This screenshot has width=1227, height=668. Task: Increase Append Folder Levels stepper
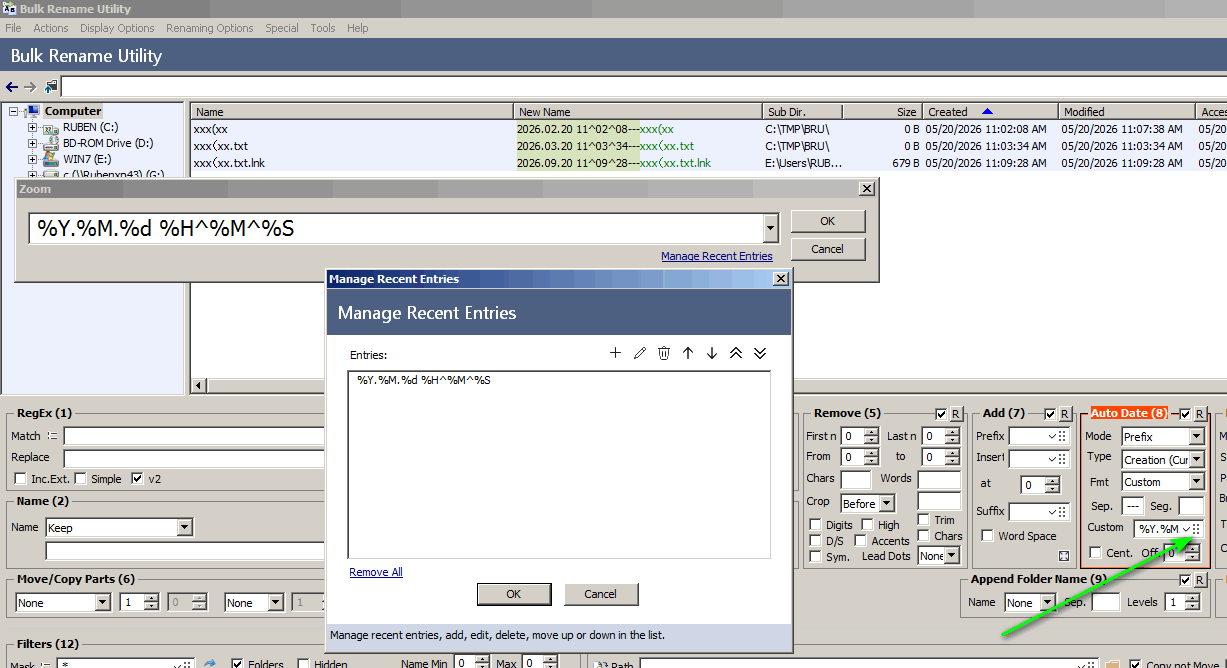1191,598
